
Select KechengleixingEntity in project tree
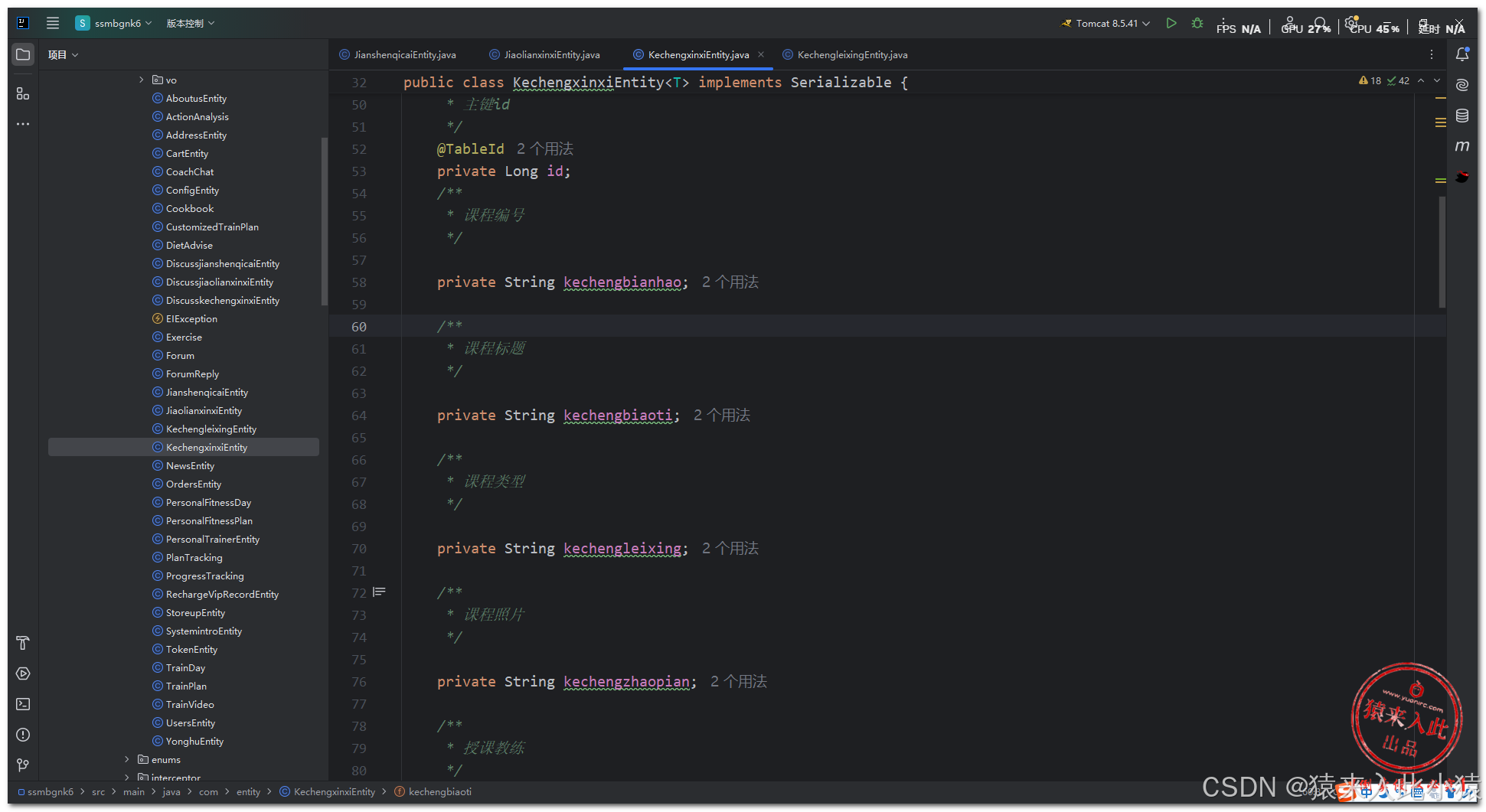coord(211,429)
